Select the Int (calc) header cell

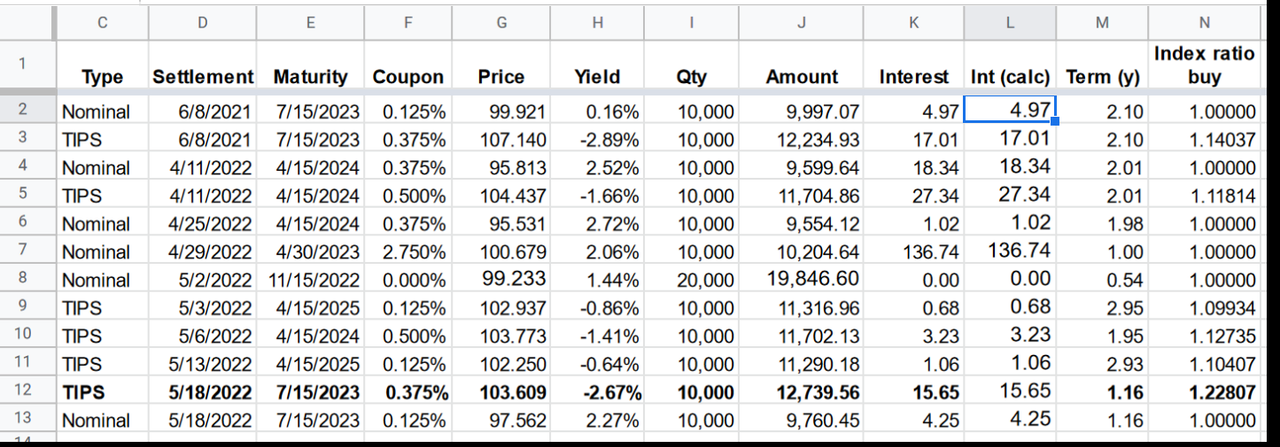click(1009, 76)
